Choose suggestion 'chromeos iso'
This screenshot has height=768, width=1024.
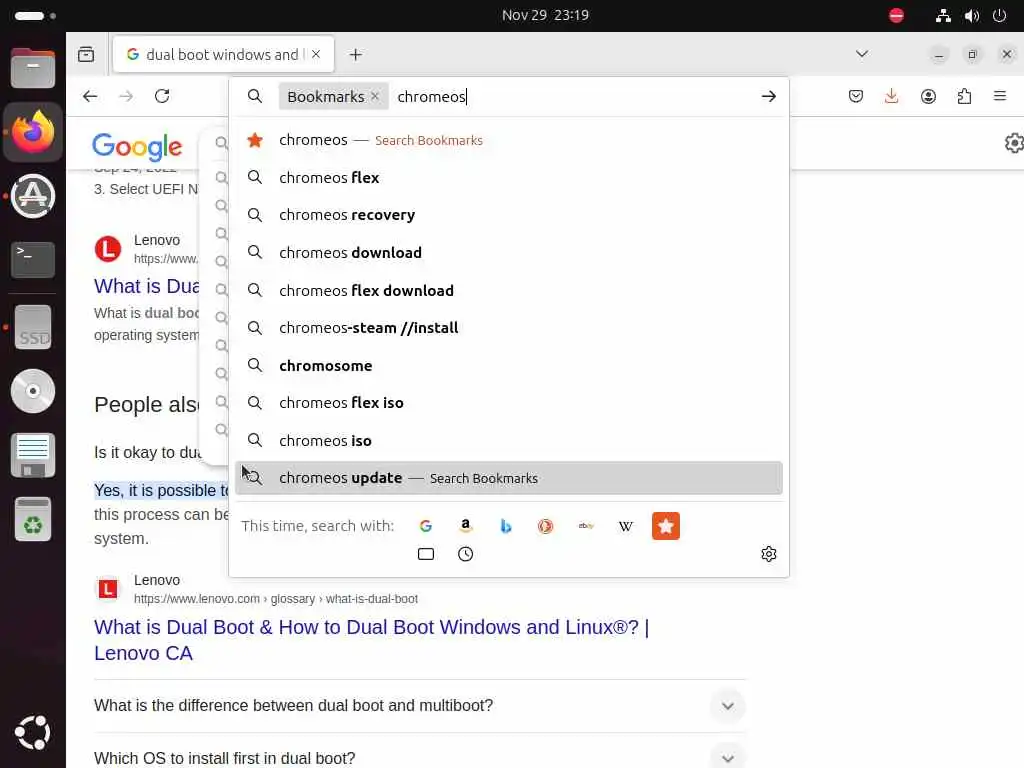(x=509, y=441)
